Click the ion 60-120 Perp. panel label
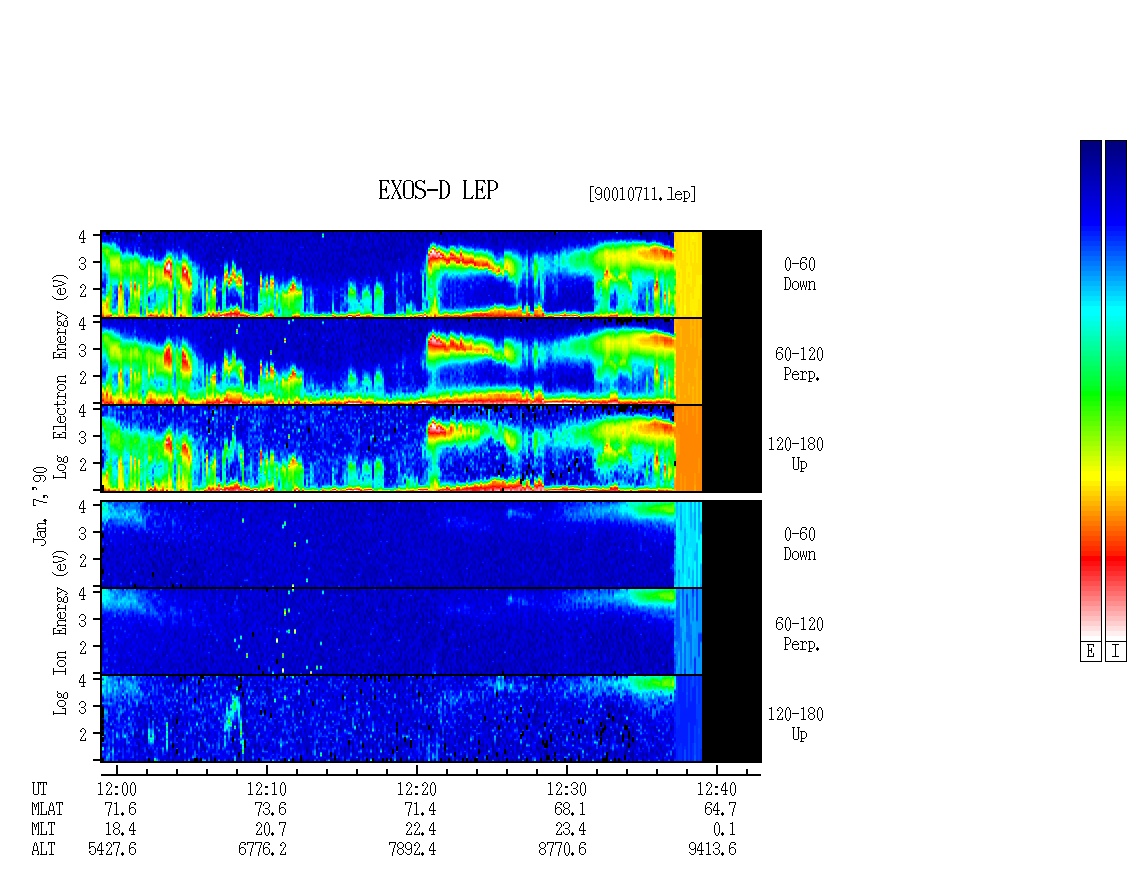1130x875 pixels. [x=799, y=635]
